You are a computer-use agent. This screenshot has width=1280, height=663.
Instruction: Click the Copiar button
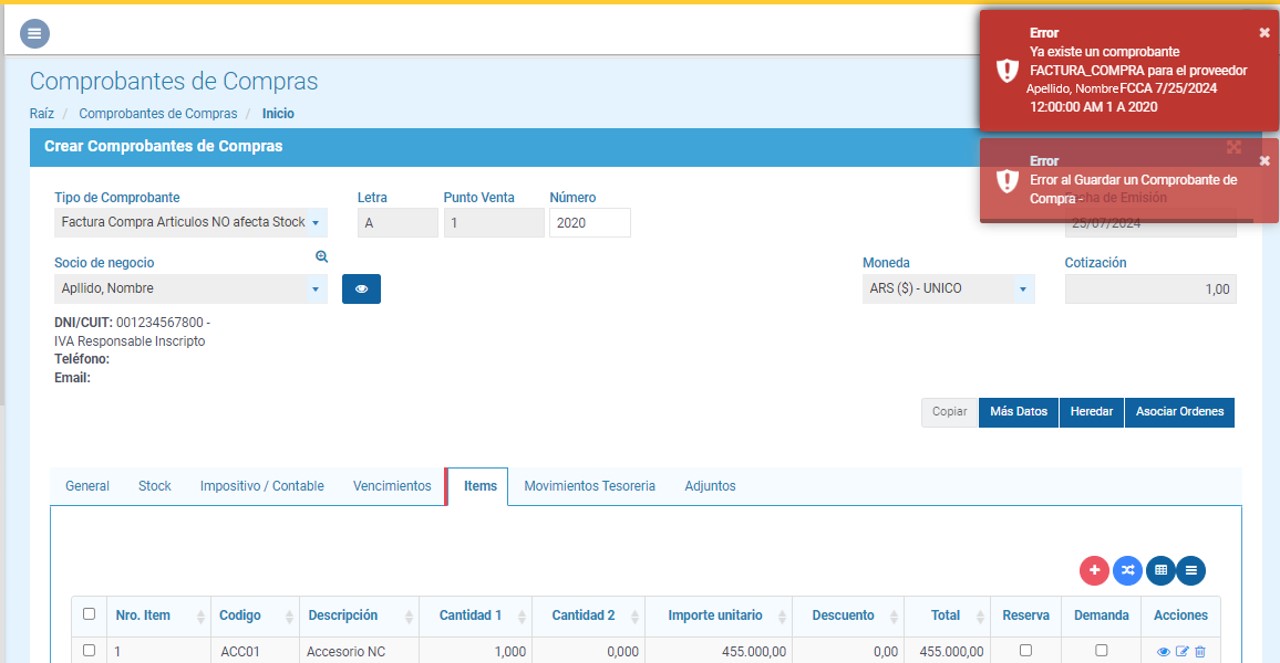point(950,412)
